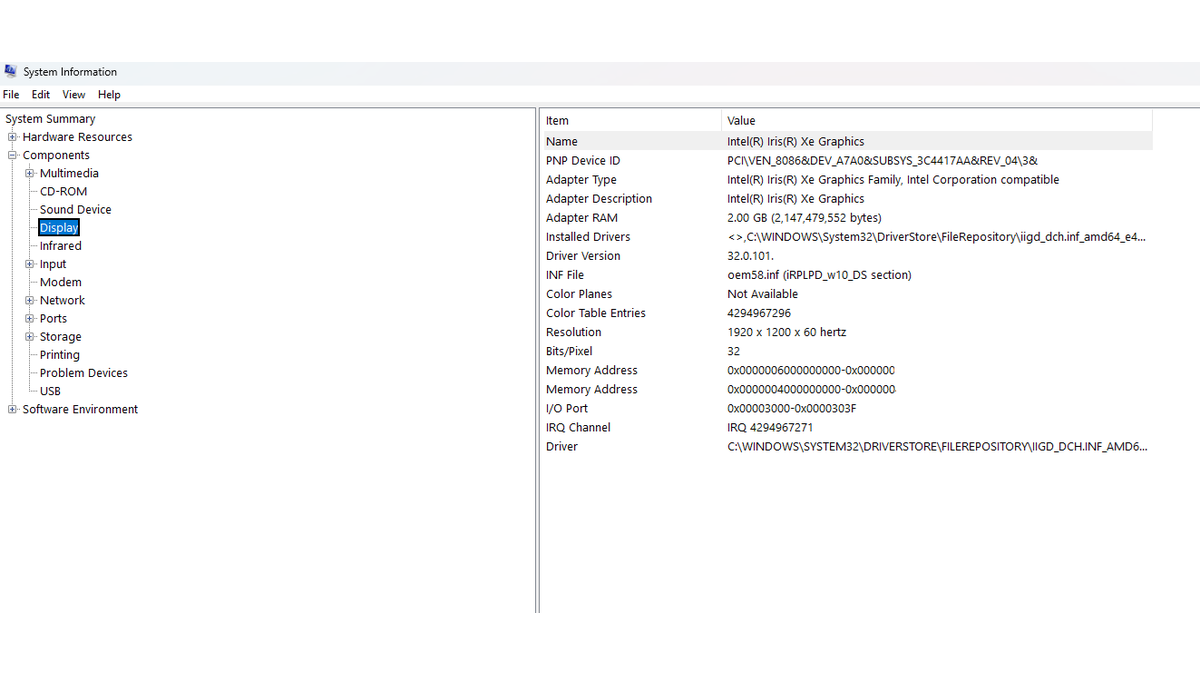Viewport: 1200px width, 675px height.
Task: Open the Edit menu
Action: (40, 95)
